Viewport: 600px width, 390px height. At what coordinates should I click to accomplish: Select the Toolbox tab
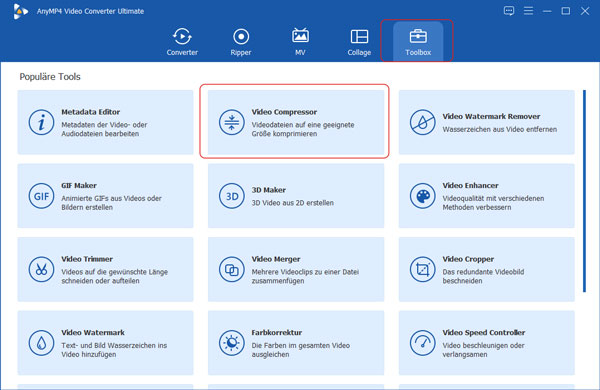[418, 42]
